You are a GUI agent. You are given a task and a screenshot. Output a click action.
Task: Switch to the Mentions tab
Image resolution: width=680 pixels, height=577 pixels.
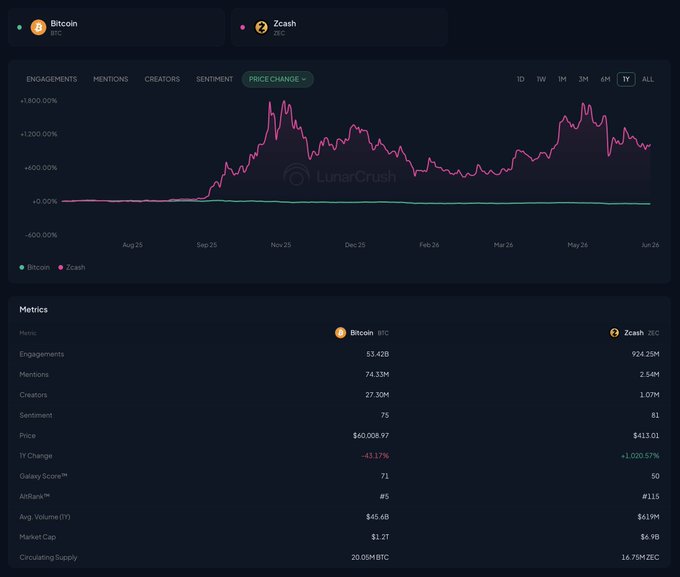click(111, 79)
